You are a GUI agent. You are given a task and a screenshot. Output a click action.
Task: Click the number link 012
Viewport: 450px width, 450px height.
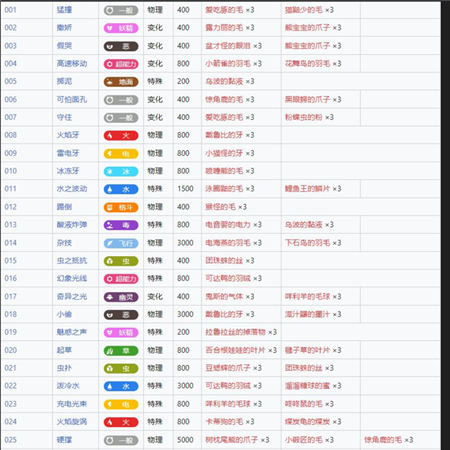coord(10,207)
